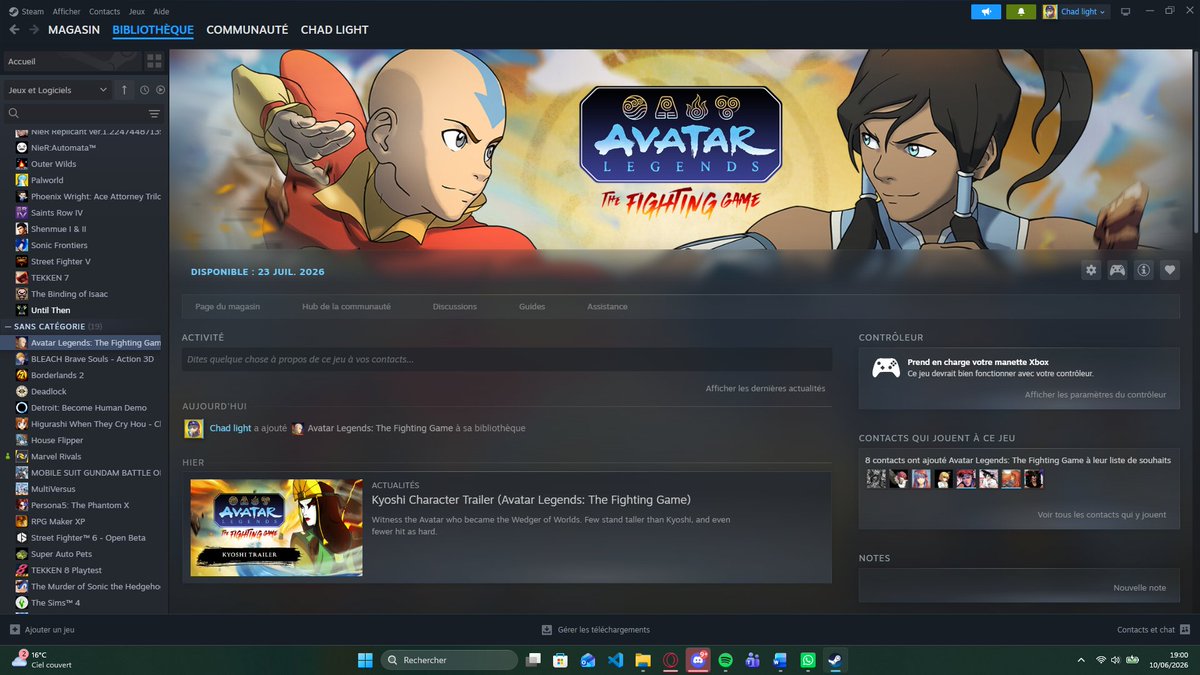Open the notifications bell button

(x=1021, y=12)
